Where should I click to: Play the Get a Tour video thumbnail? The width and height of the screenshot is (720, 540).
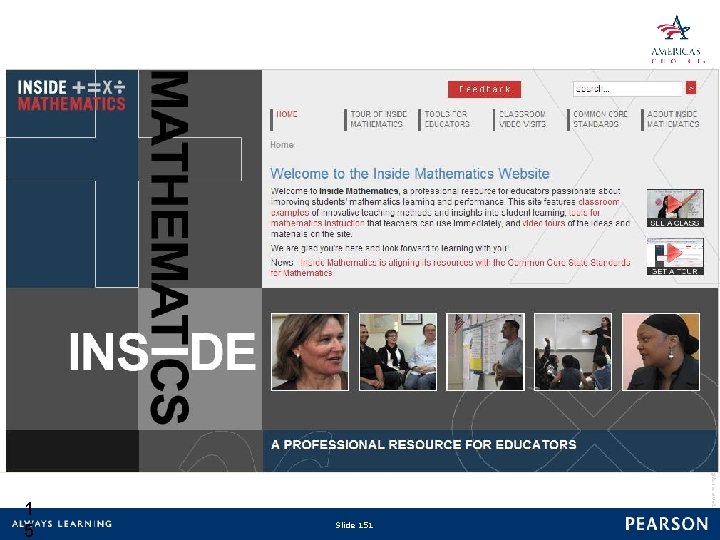675,257
